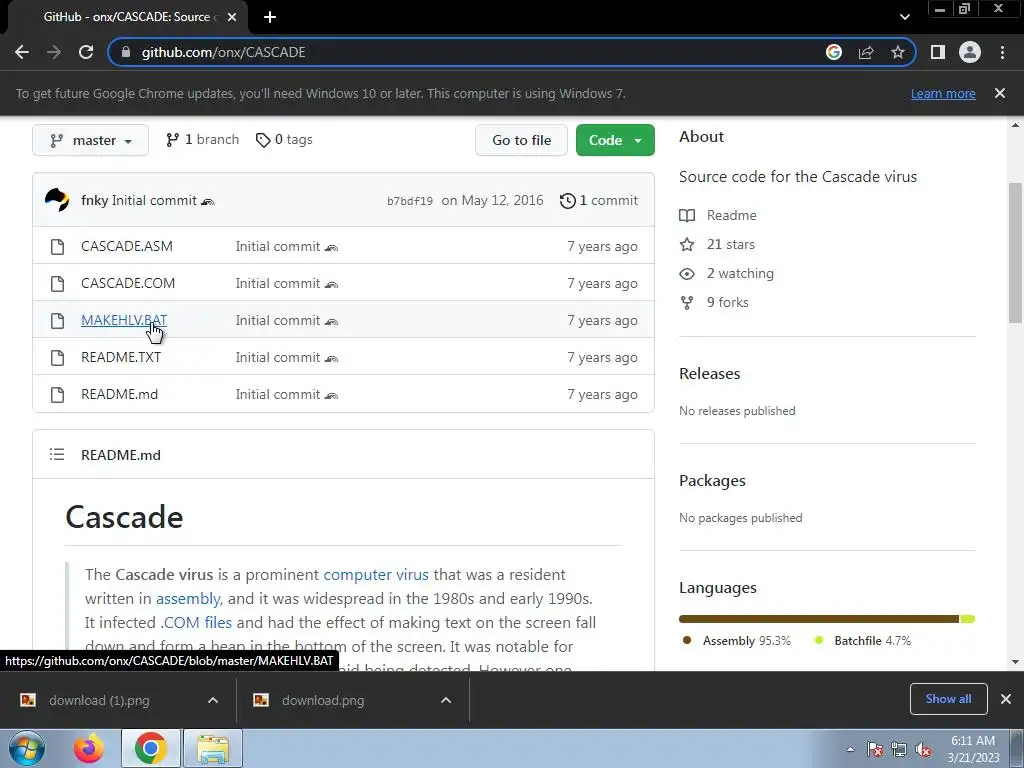Open the README.TXT file
Viewport: 1024px width, 768px height.
pos(121,357)
